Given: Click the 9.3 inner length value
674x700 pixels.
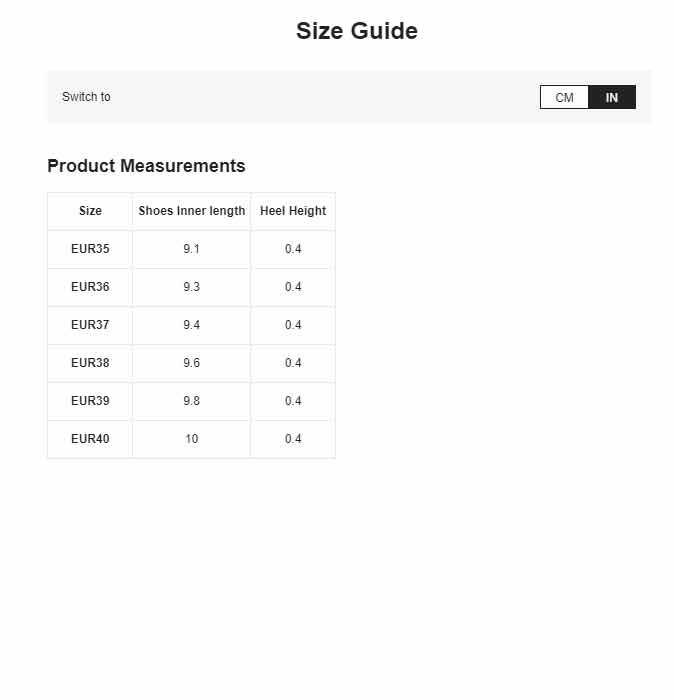Looking at the screenshot, I should pyautogui.click(x=191, y=287).
